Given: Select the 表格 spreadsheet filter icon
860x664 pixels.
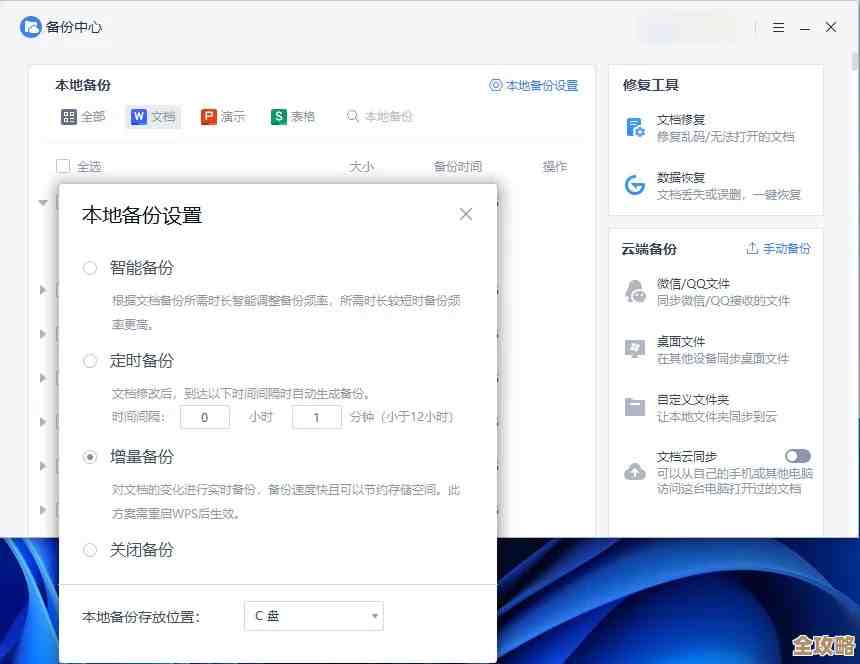Looking at the screenshot, I should tap(270, 117).
